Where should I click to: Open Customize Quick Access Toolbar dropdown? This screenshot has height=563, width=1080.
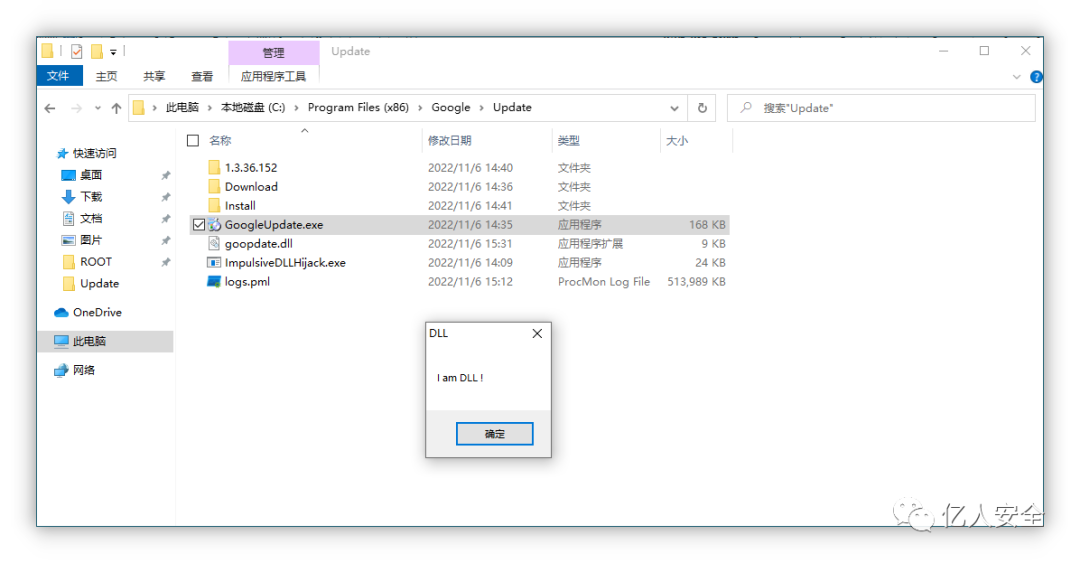pyautogui.click(x=113, y=52)
